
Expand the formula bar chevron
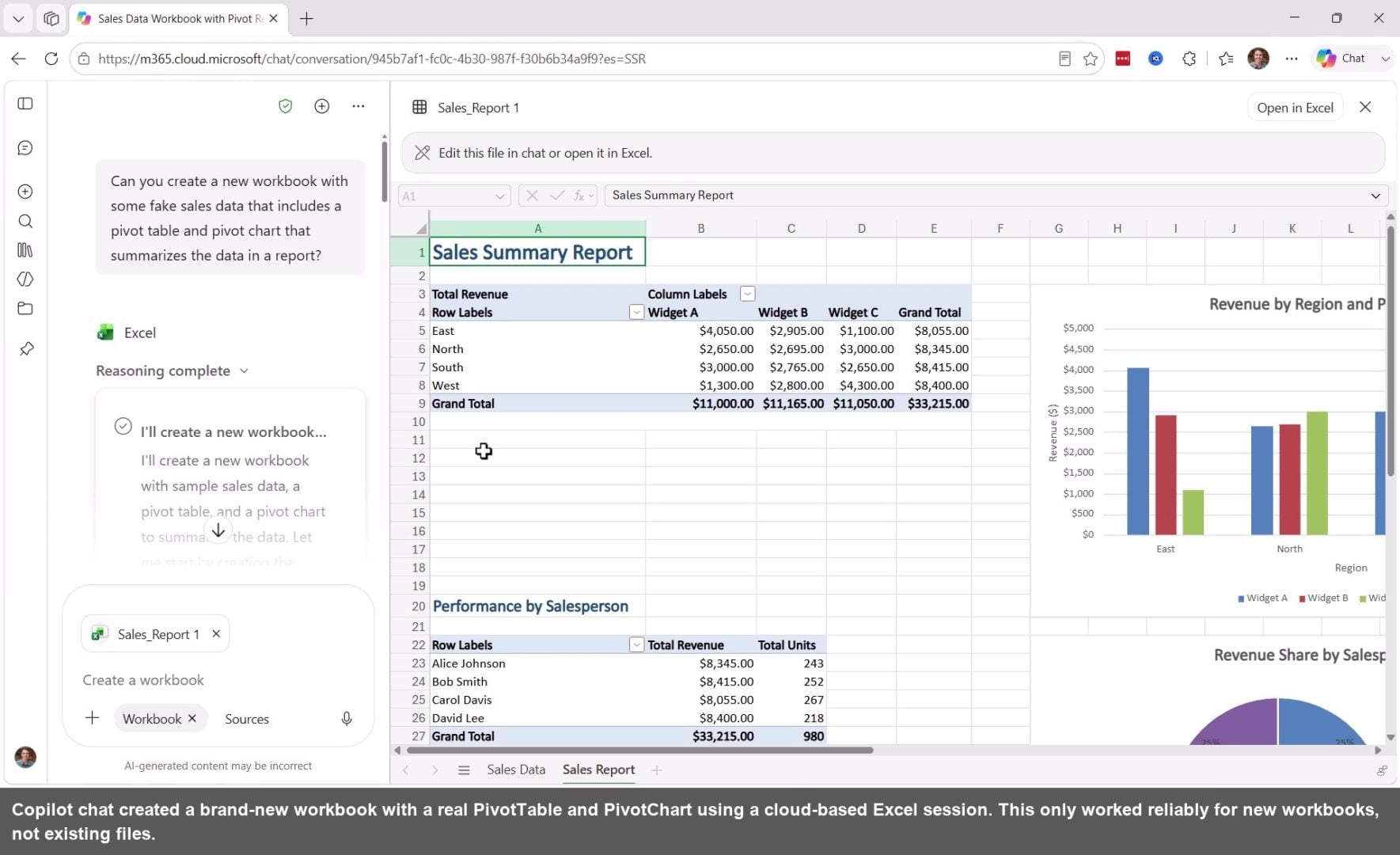point(1375,196)
